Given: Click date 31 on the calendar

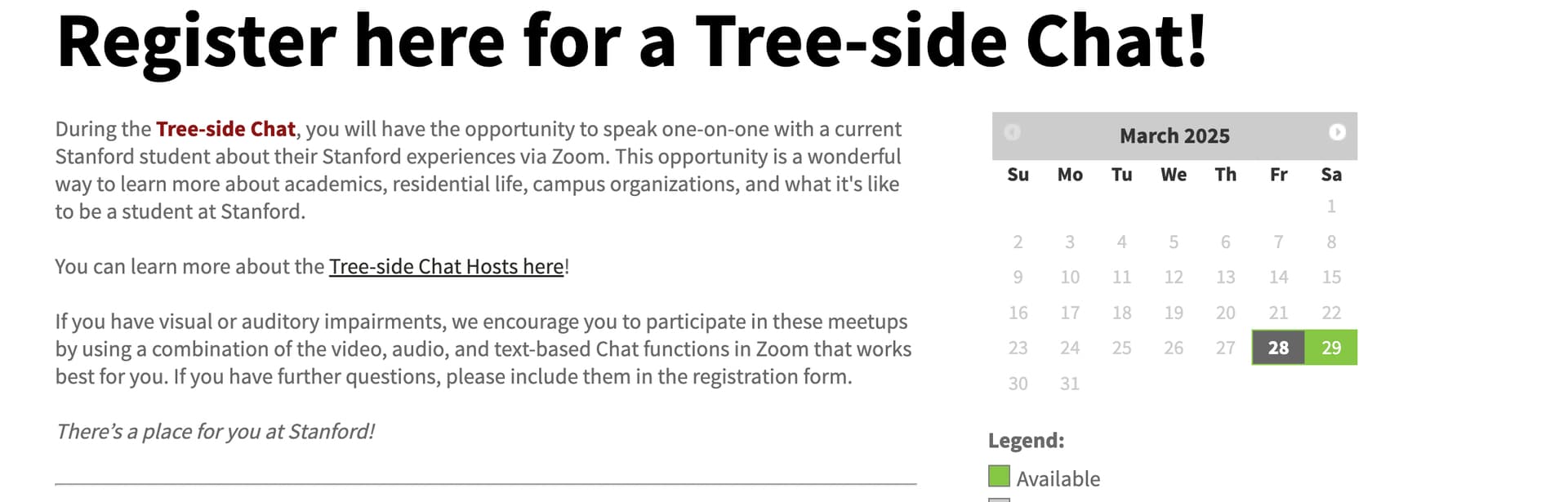Looking at the screenshot, I should [1070, 384].
